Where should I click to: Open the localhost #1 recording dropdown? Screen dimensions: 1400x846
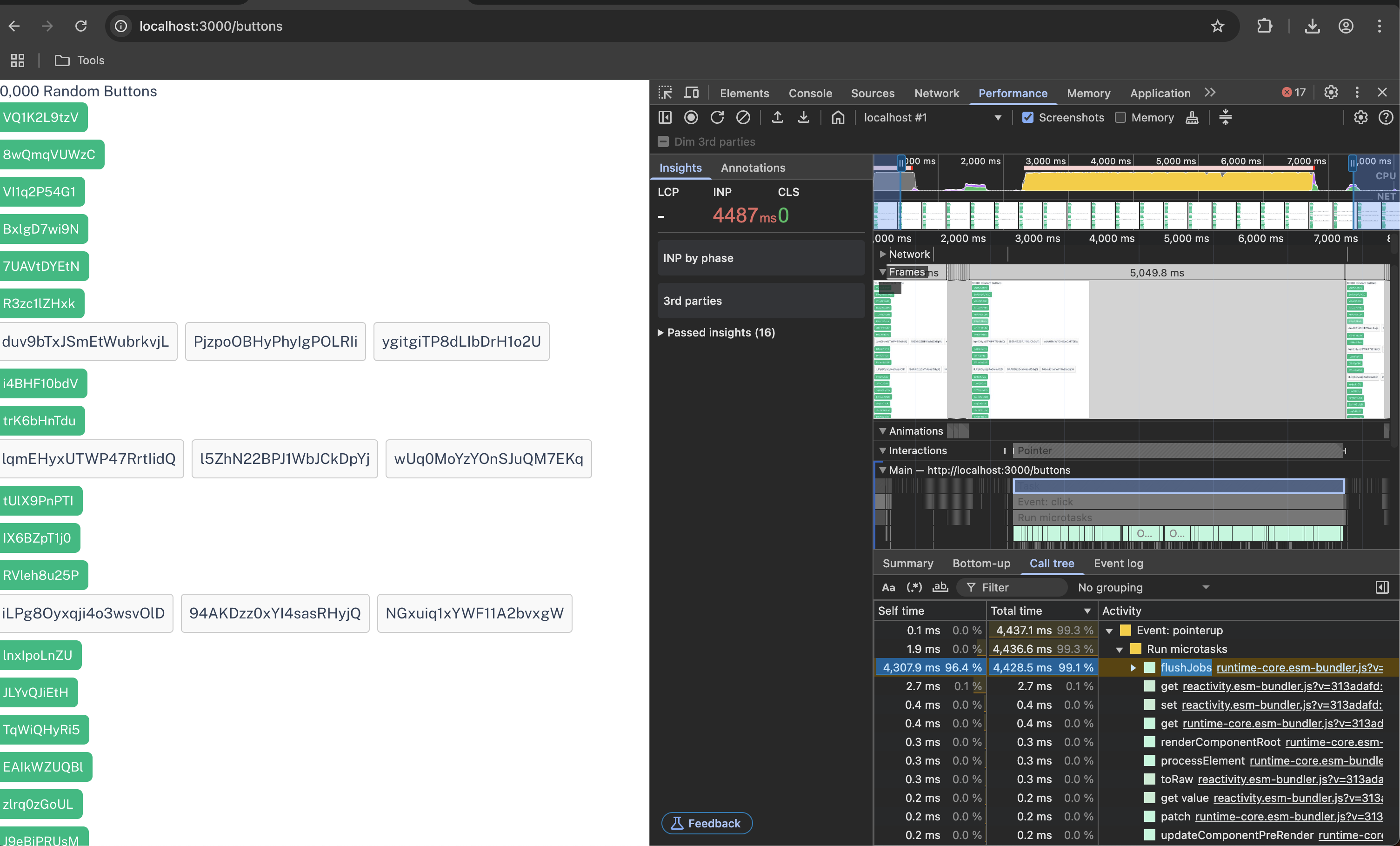[x=932, y=118]
